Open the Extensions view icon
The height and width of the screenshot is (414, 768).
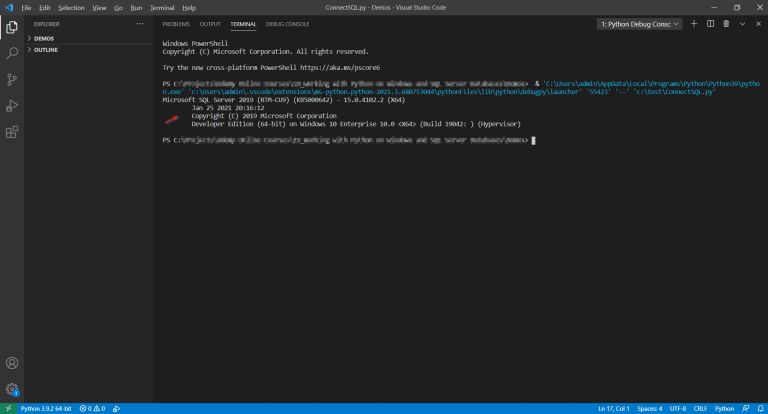click(x=12, y=132)
